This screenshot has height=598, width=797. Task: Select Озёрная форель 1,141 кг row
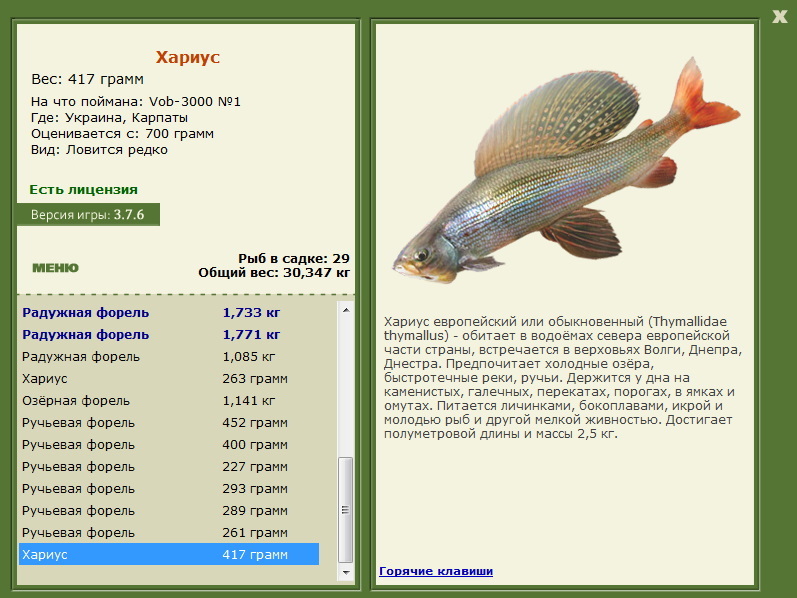click(169, 401)
